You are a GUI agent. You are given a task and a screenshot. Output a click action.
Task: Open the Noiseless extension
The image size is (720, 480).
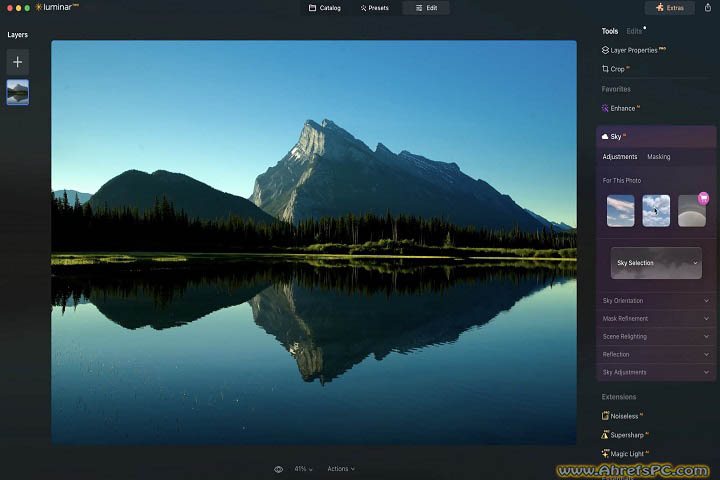click(x=622, y=416)
